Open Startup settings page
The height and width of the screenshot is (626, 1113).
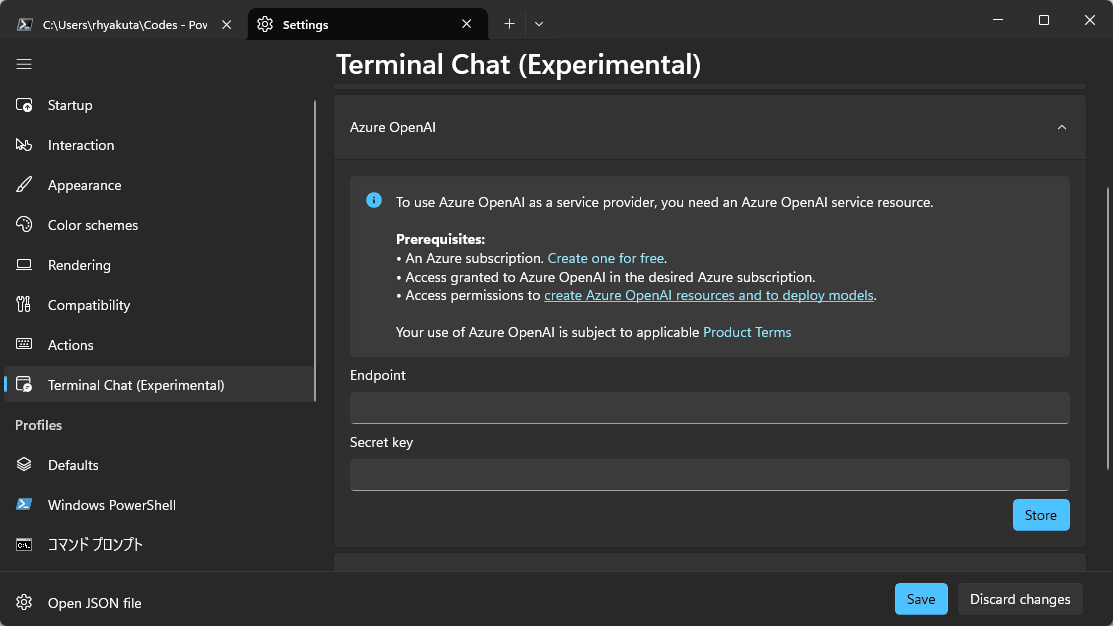159,105
